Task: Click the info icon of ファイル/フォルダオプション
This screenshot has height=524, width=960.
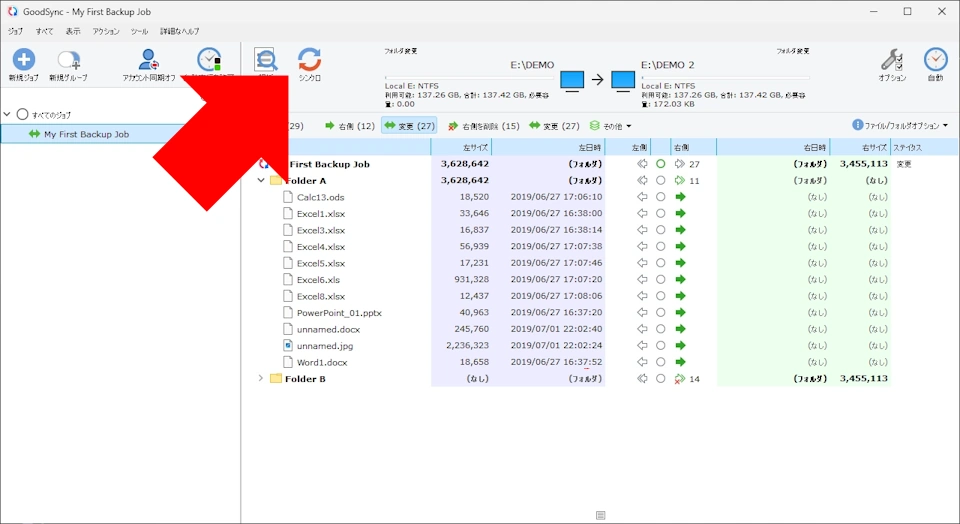Action: pyautogui.click(x=857, y=125)
